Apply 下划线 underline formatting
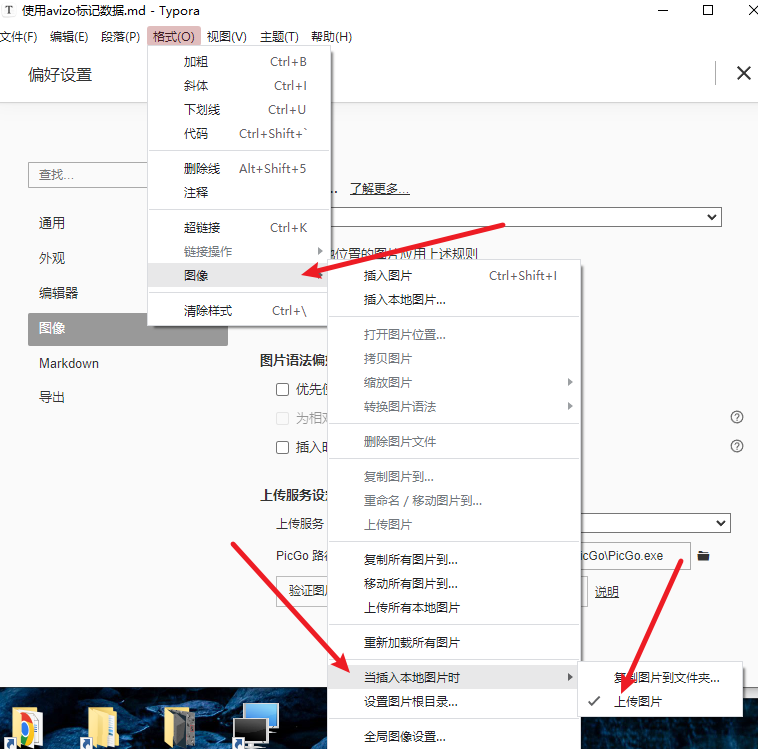The image size is (758, 749). tap(239, 110)
